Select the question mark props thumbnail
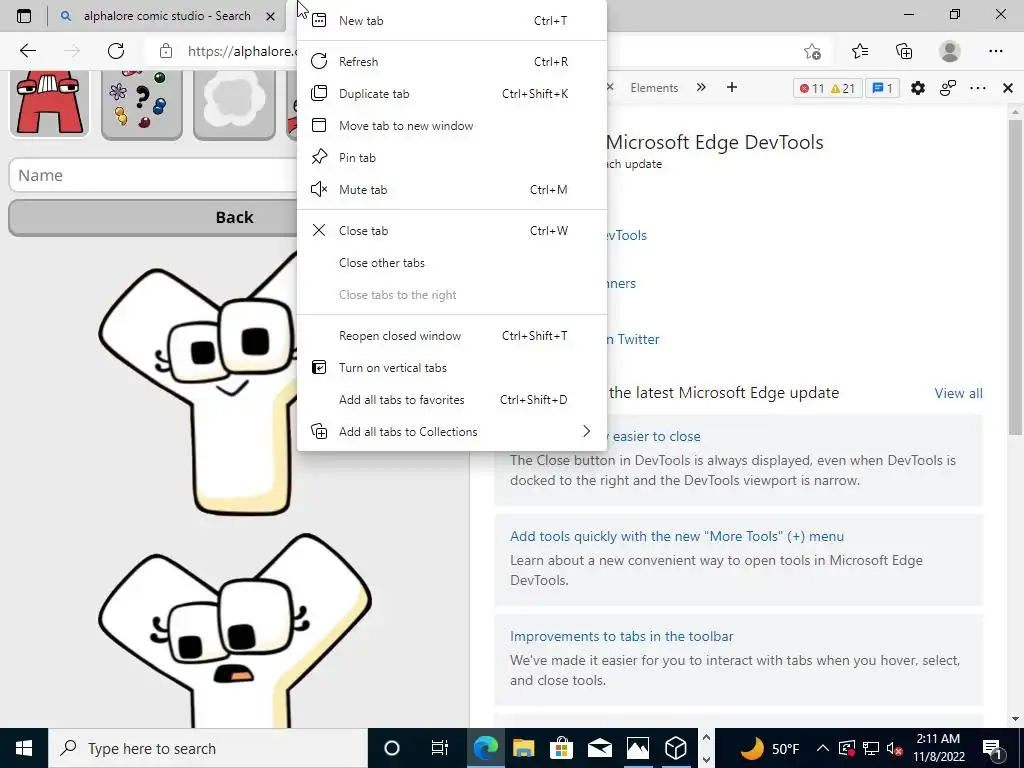This screenshot has height=768, width=1024. click(142, 104)
